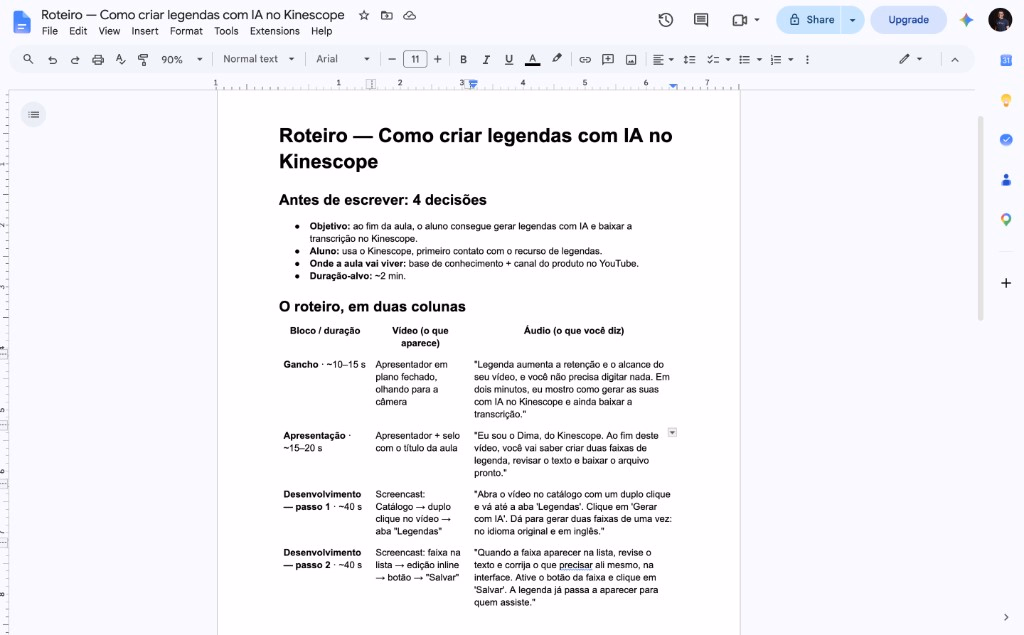Click the Upgrade button
1024x635 pixels.
click(908, 20)
